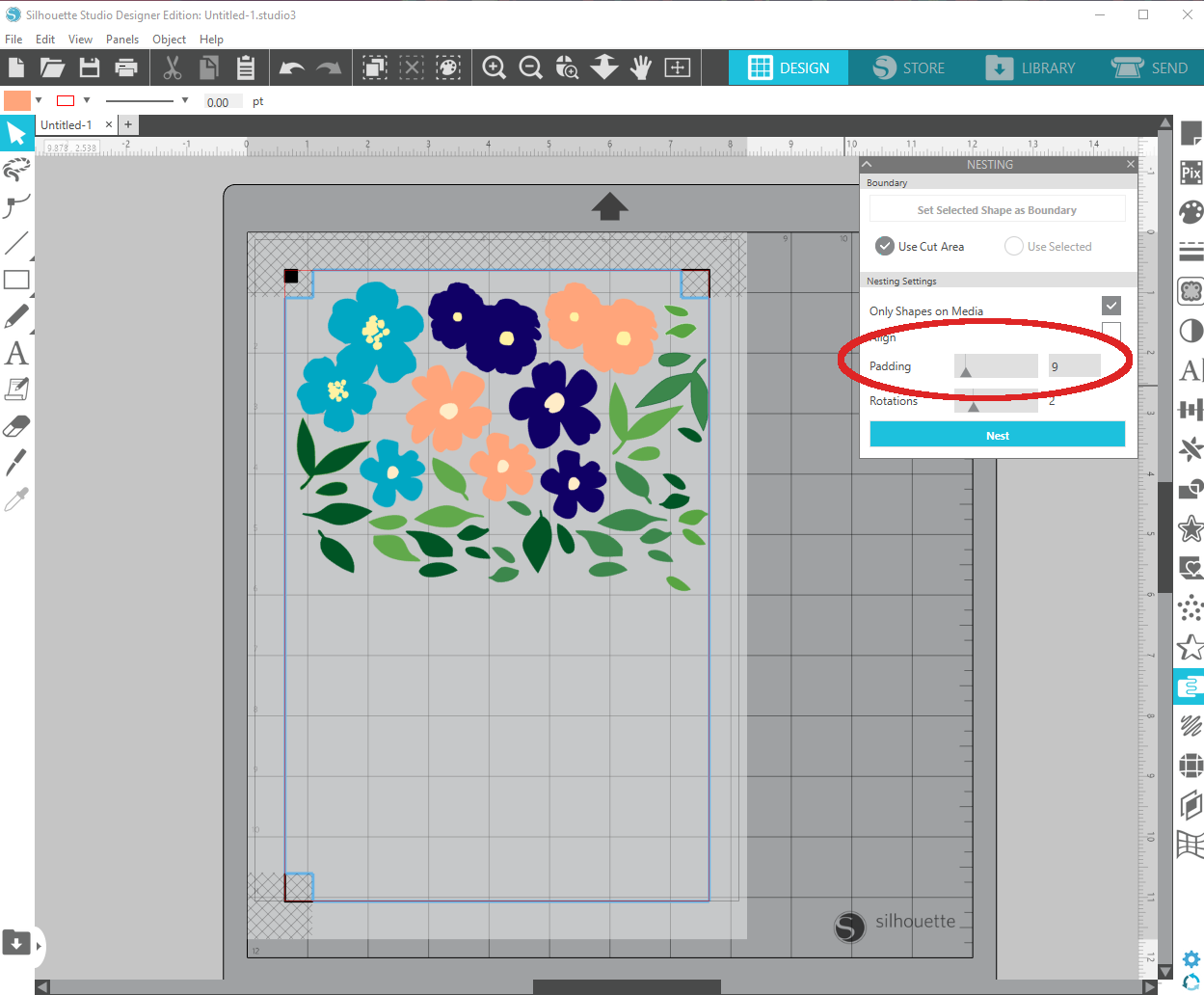Select the Line drawing tool
1204x995 pixels.
(16, 243)
